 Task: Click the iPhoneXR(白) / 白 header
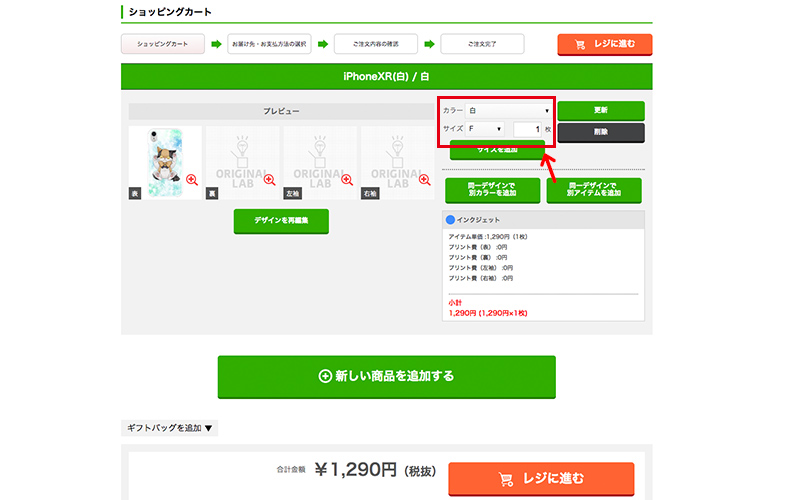tap(387, 77)
